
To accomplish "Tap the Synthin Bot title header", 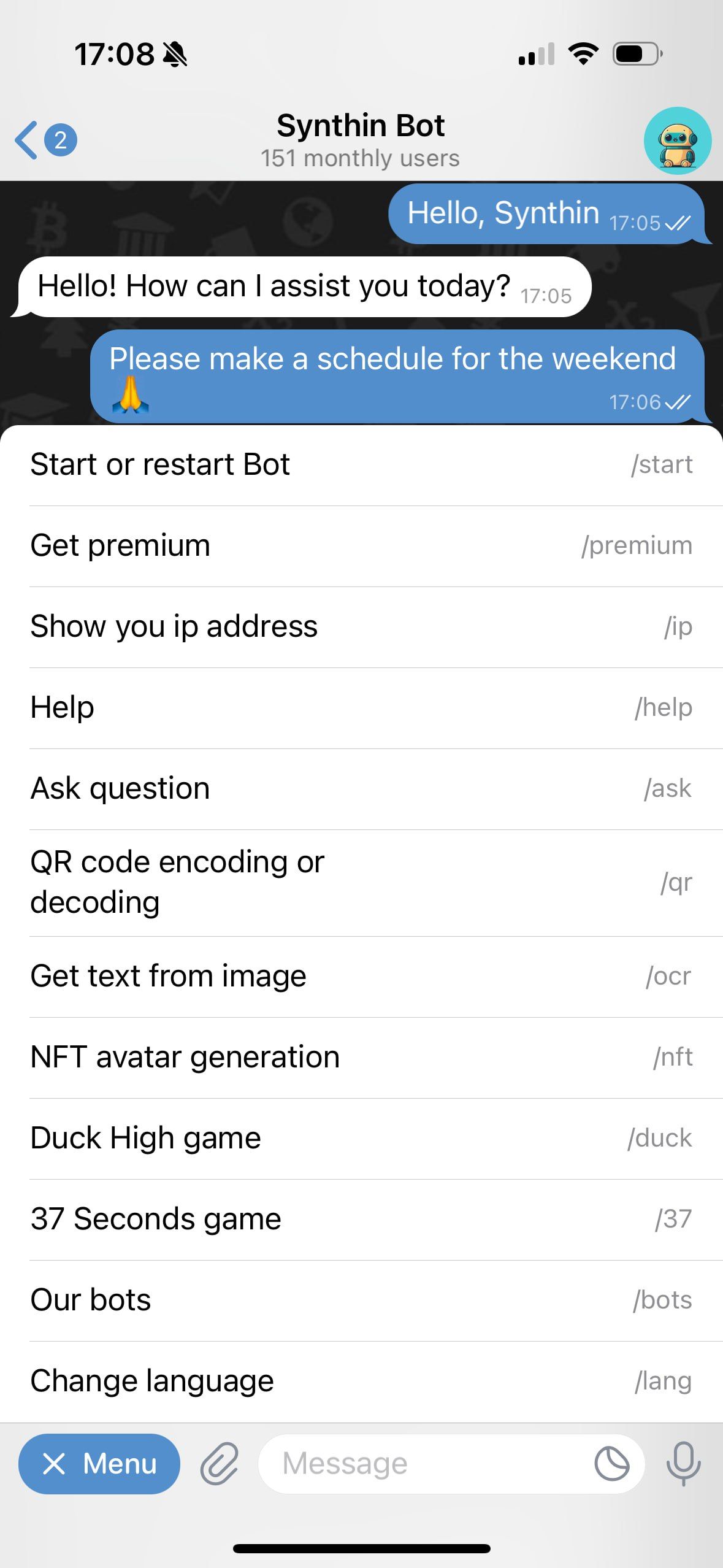I will [361, 125].
